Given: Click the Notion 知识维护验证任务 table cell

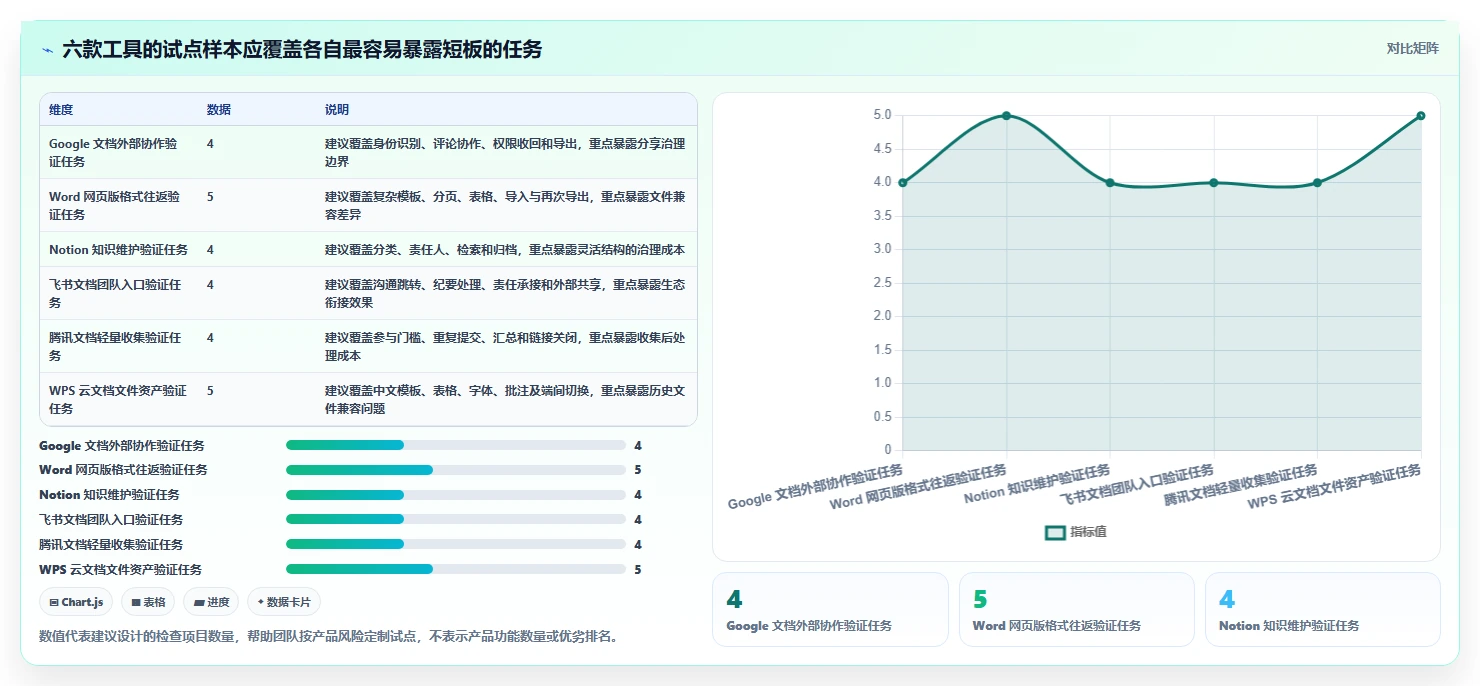Looking at the screenshot, I should tap(118, 250).
